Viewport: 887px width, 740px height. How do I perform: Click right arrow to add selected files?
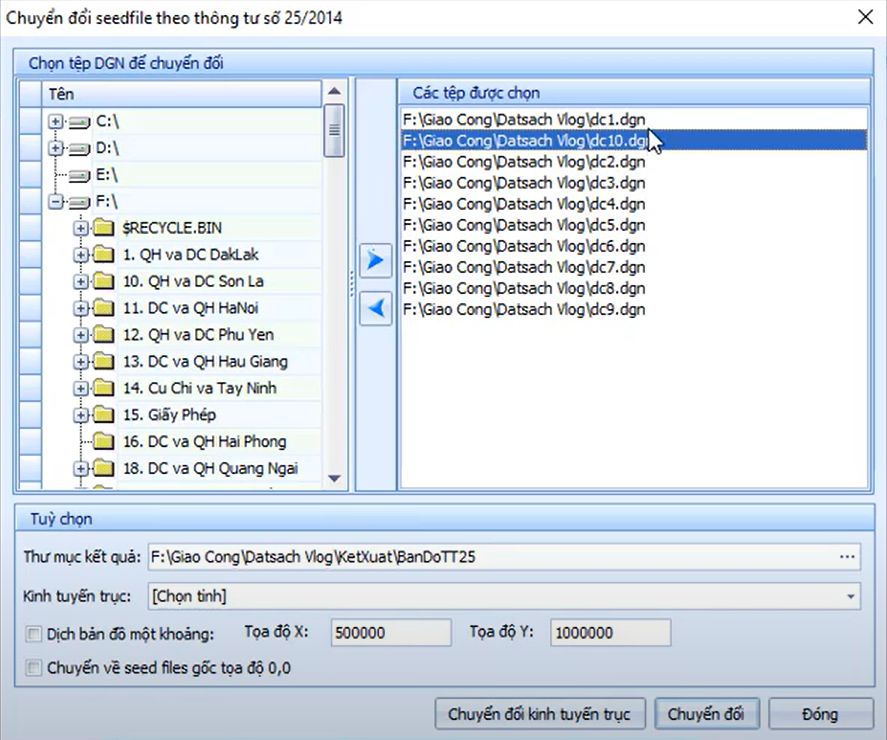(375, 260)
